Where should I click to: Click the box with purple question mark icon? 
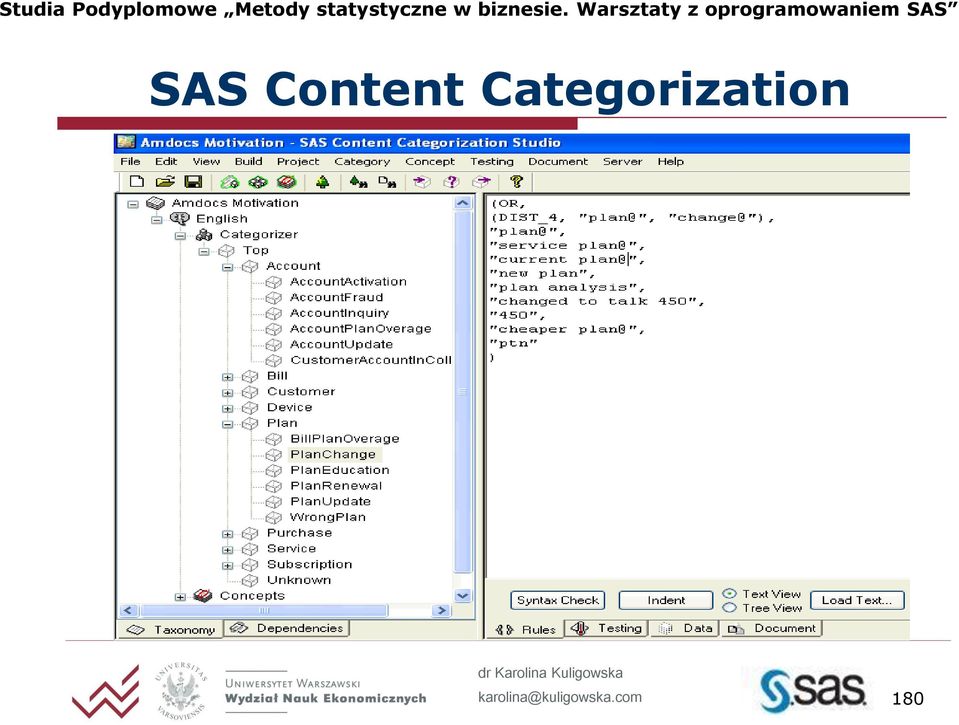pyautogui.click(x=451, y=182)
